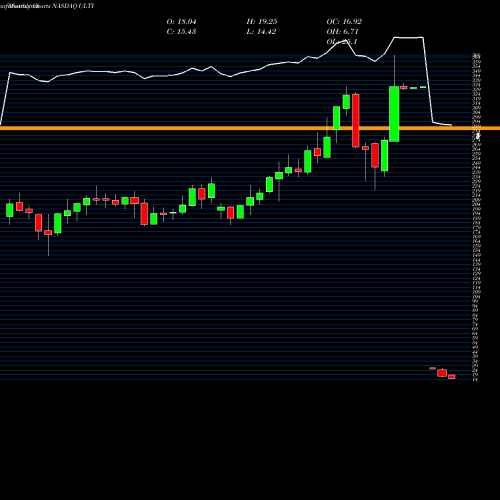Click the OH: 6.71 readout

coord(342,32)
